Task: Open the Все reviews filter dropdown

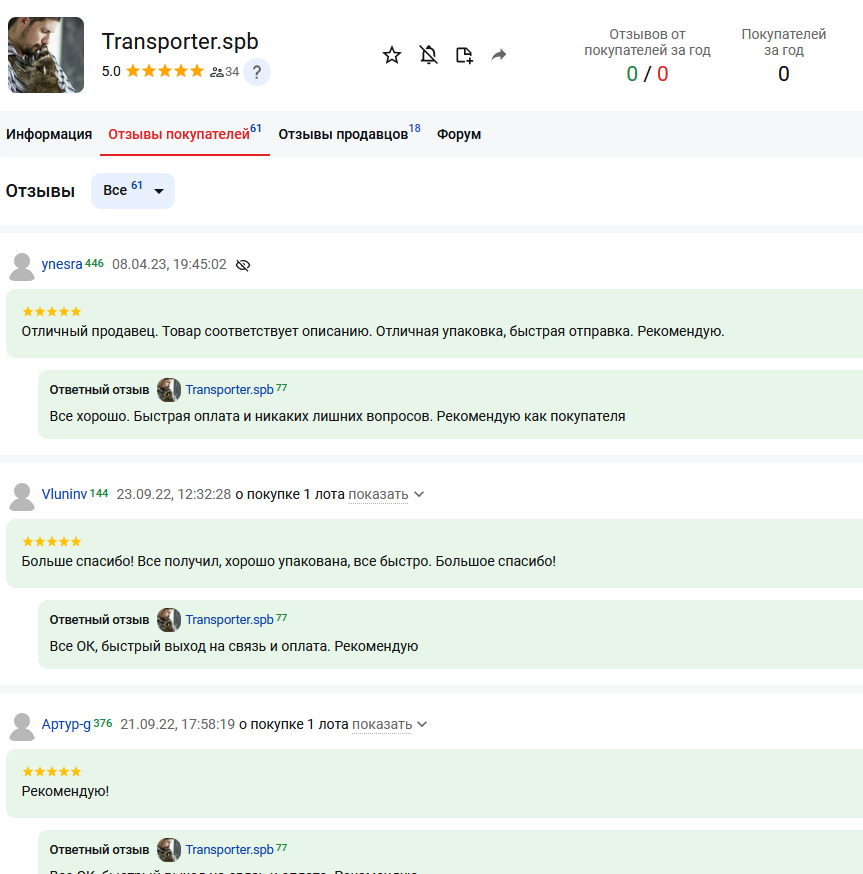Action: click(x=133, y=191)
